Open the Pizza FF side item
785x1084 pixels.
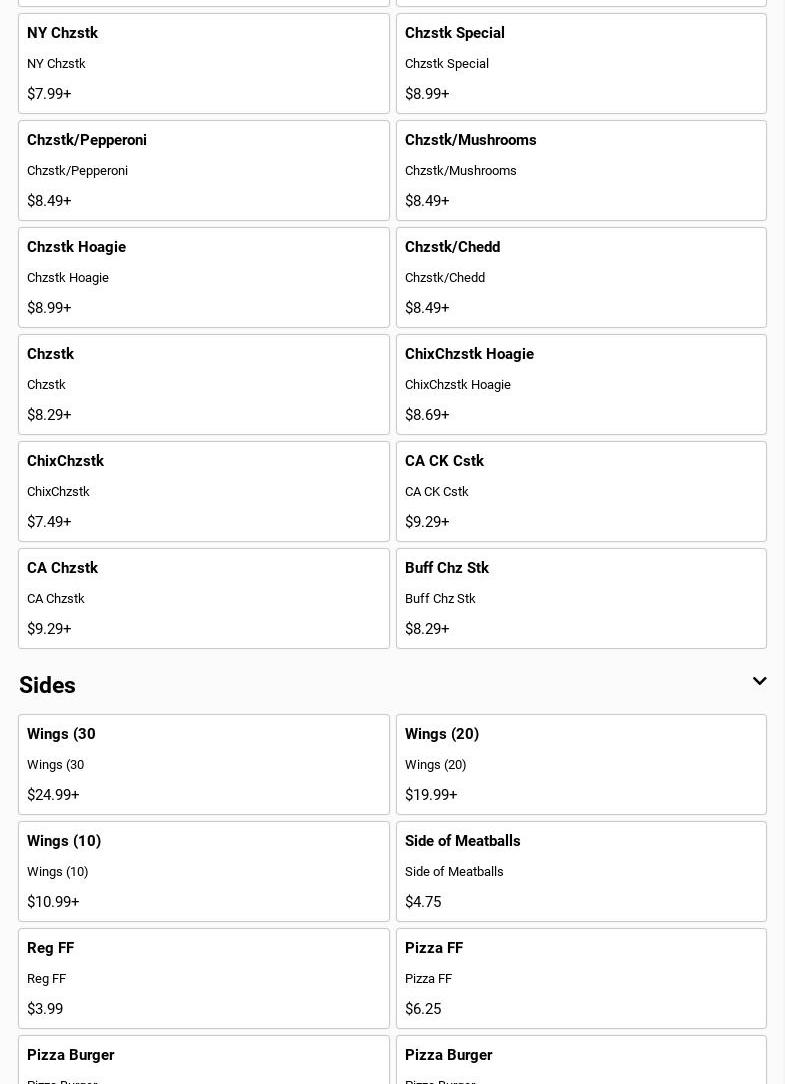pyautogui.click(x=581, y=978)
